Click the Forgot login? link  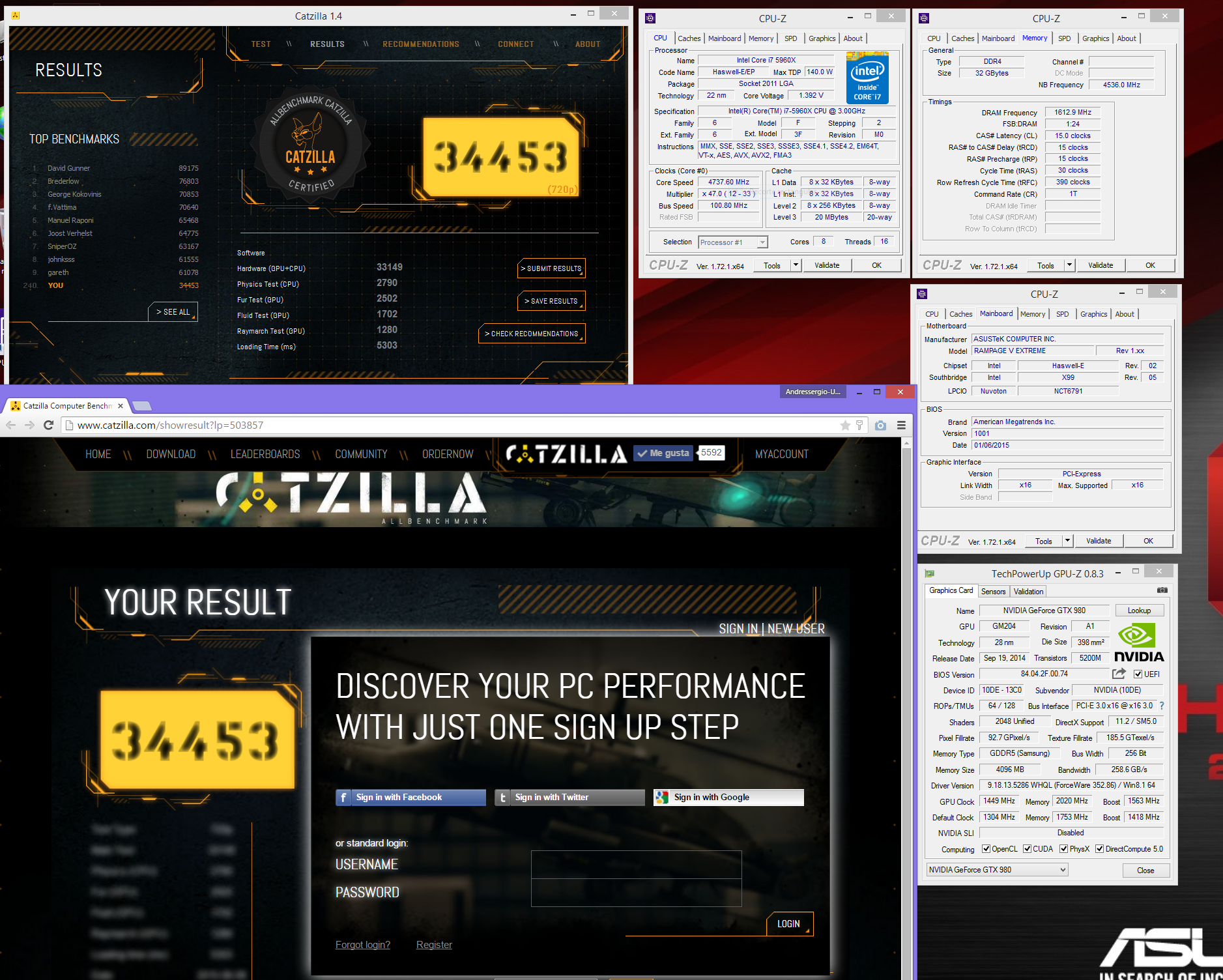[x=363, y=945]
